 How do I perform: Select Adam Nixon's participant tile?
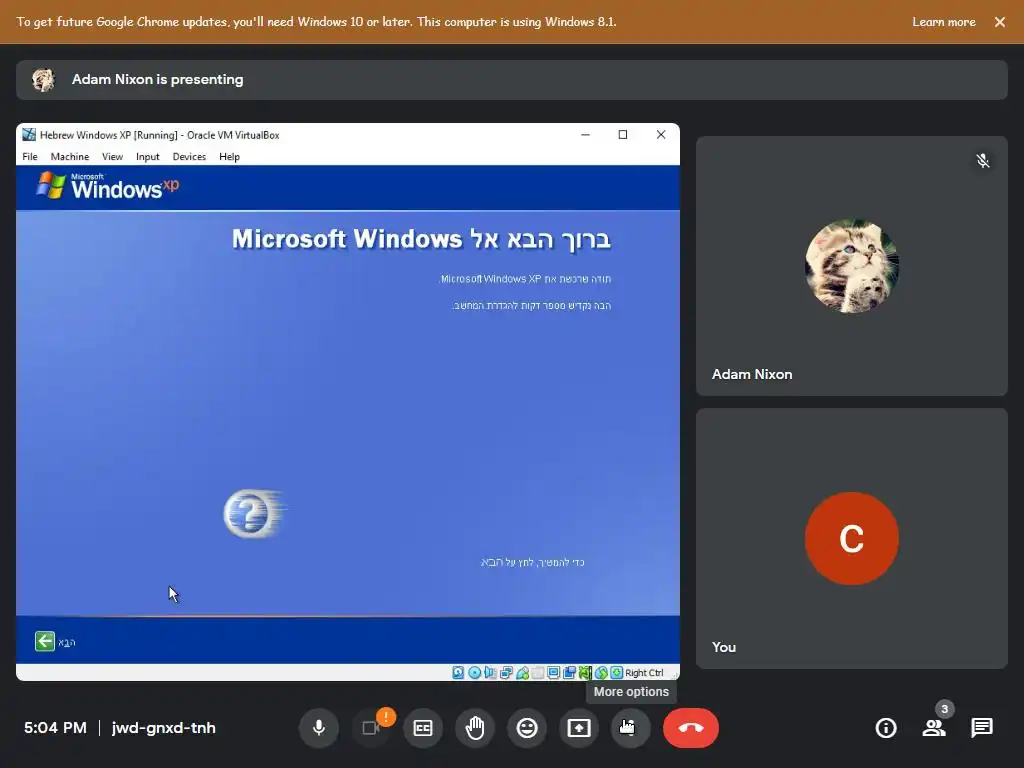[x=852, y=266]
